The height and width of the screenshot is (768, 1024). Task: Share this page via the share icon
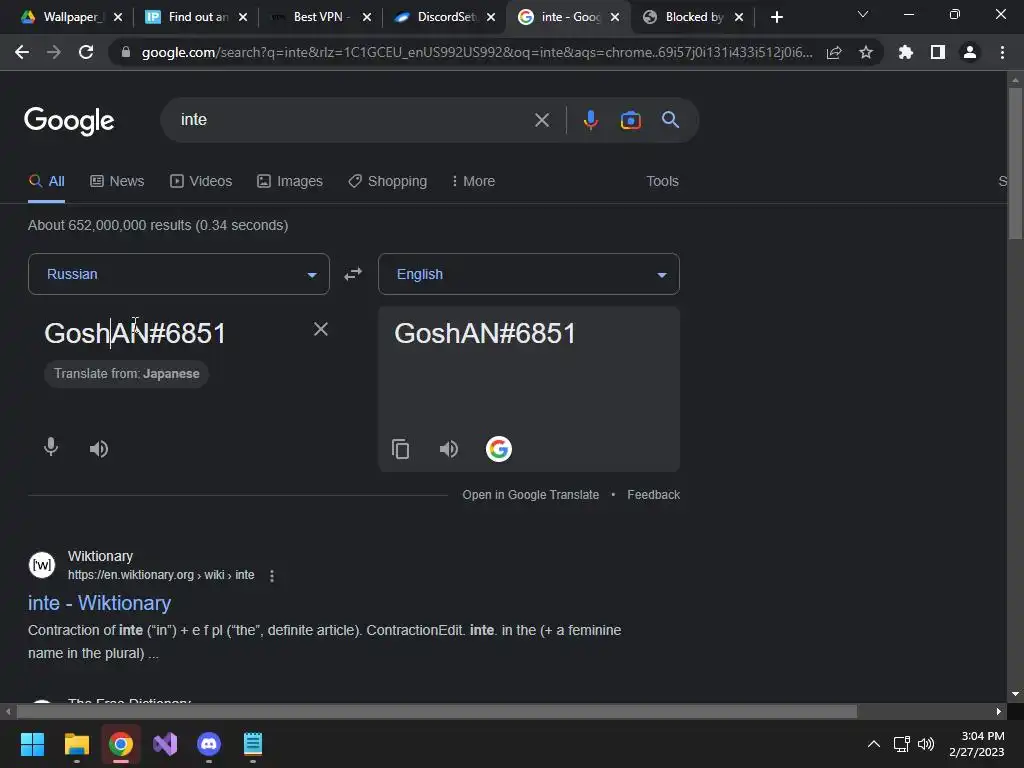[834, 52]
